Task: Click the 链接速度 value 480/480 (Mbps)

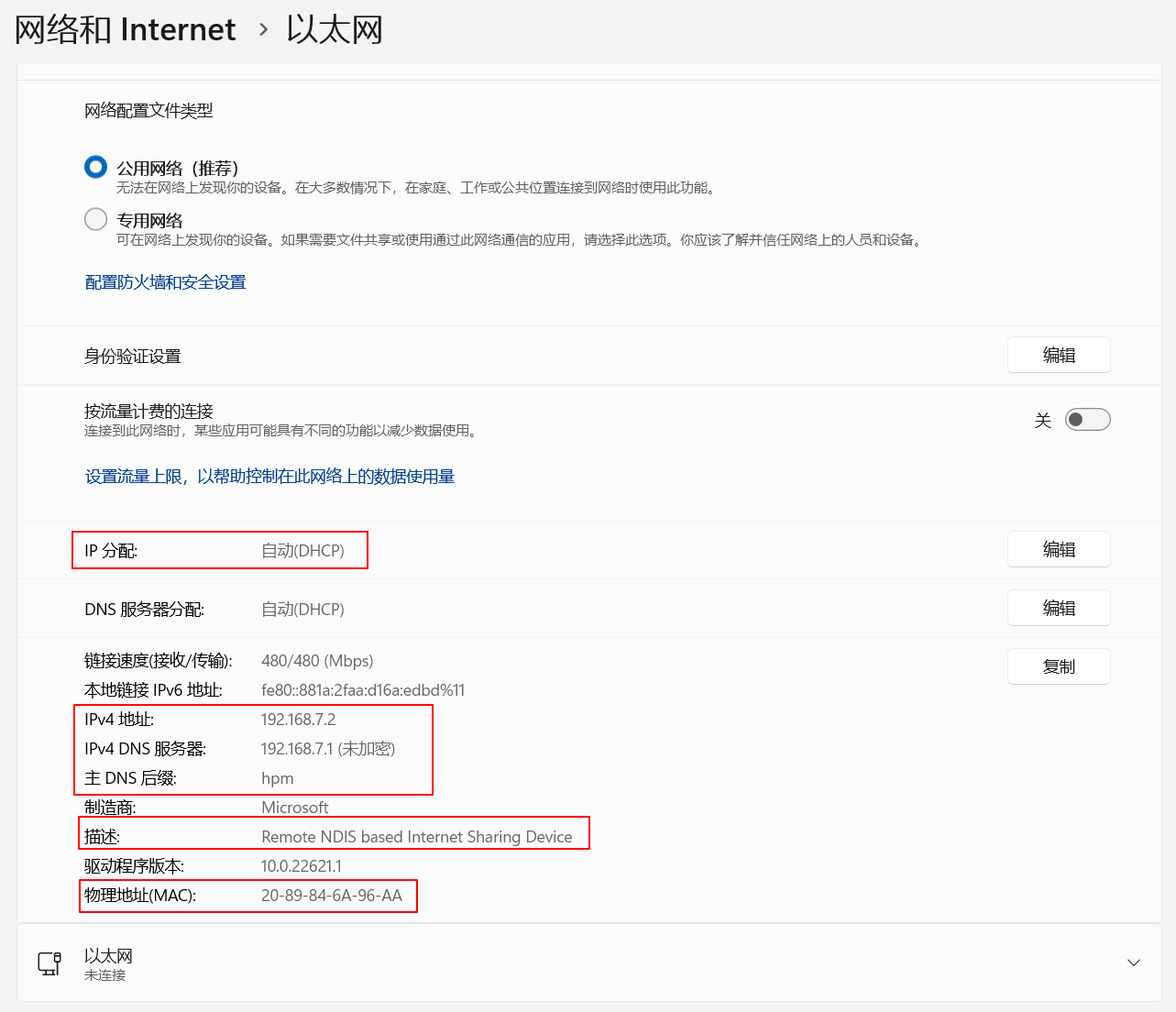Action: click(317, 661)
